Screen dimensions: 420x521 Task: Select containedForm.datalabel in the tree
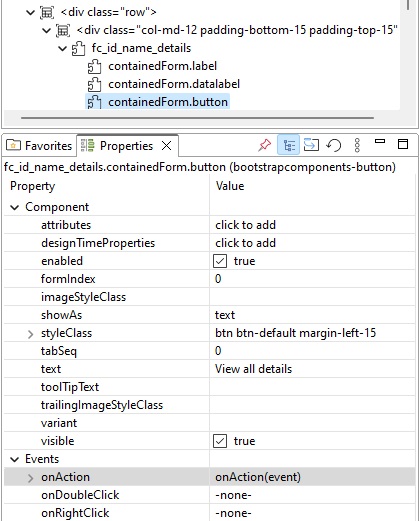point(174,84)
